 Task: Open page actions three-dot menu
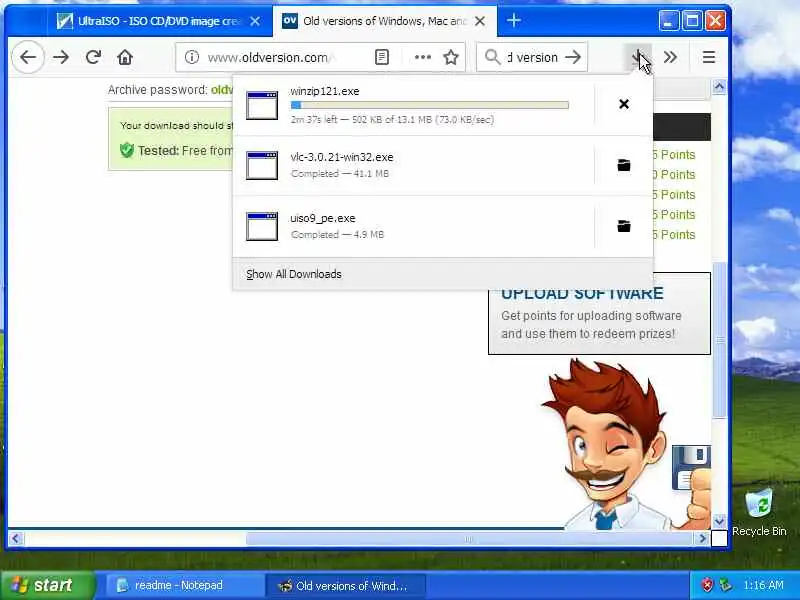[x=422, y=57]
